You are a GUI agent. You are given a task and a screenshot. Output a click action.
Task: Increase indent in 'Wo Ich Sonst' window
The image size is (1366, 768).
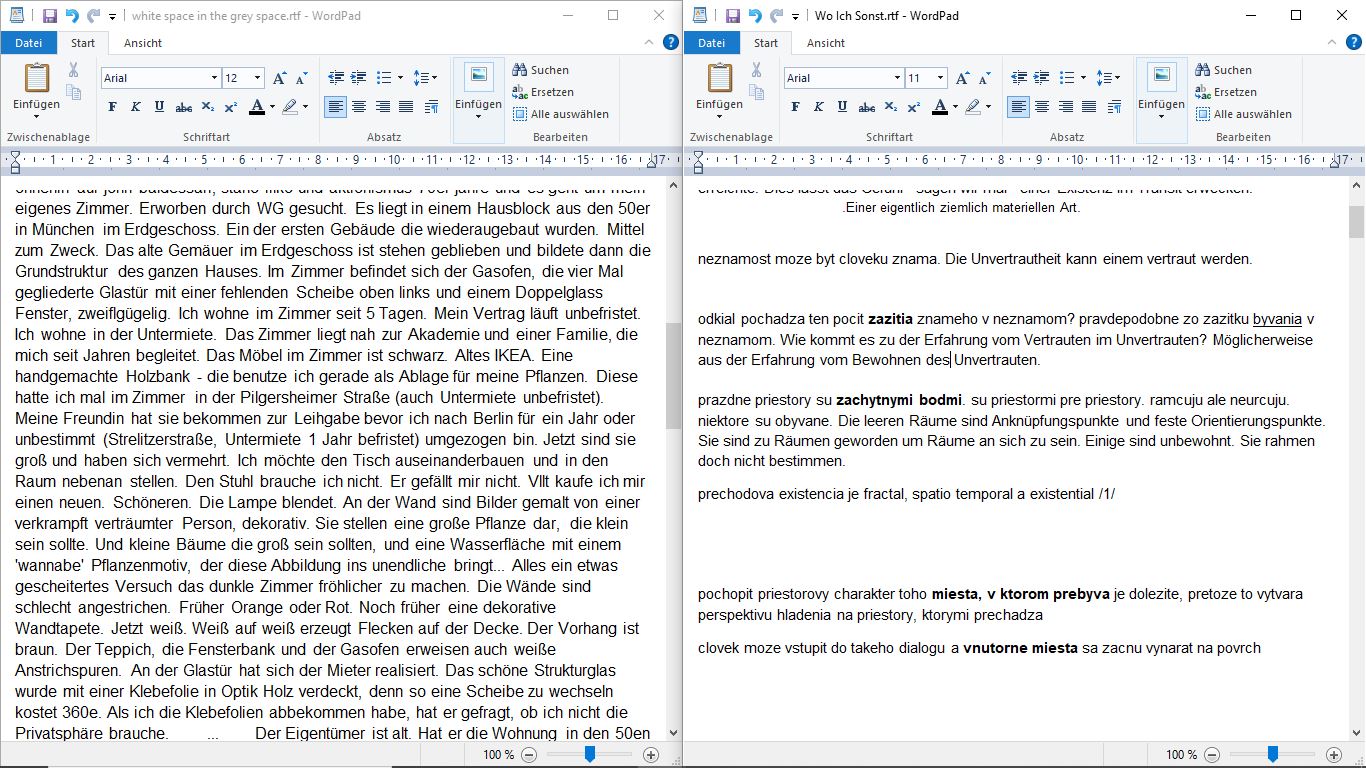[1041, 78]
